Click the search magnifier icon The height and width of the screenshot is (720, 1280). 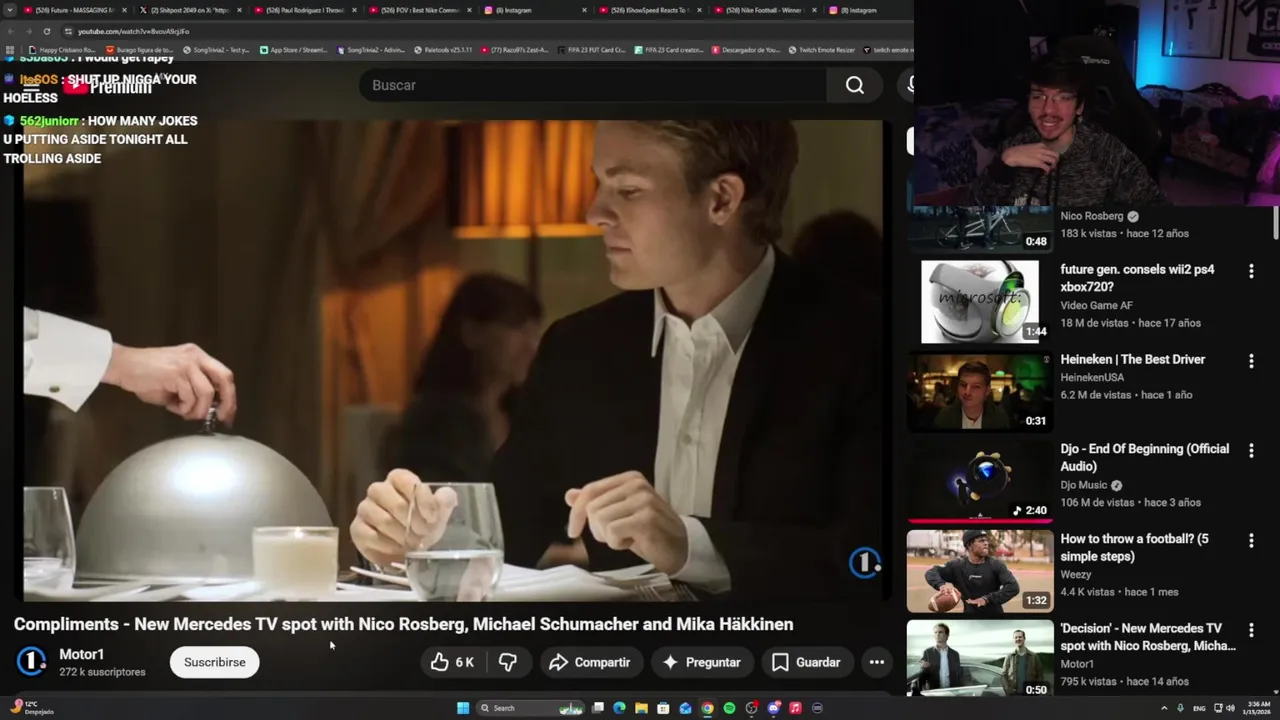coord(855,85)
